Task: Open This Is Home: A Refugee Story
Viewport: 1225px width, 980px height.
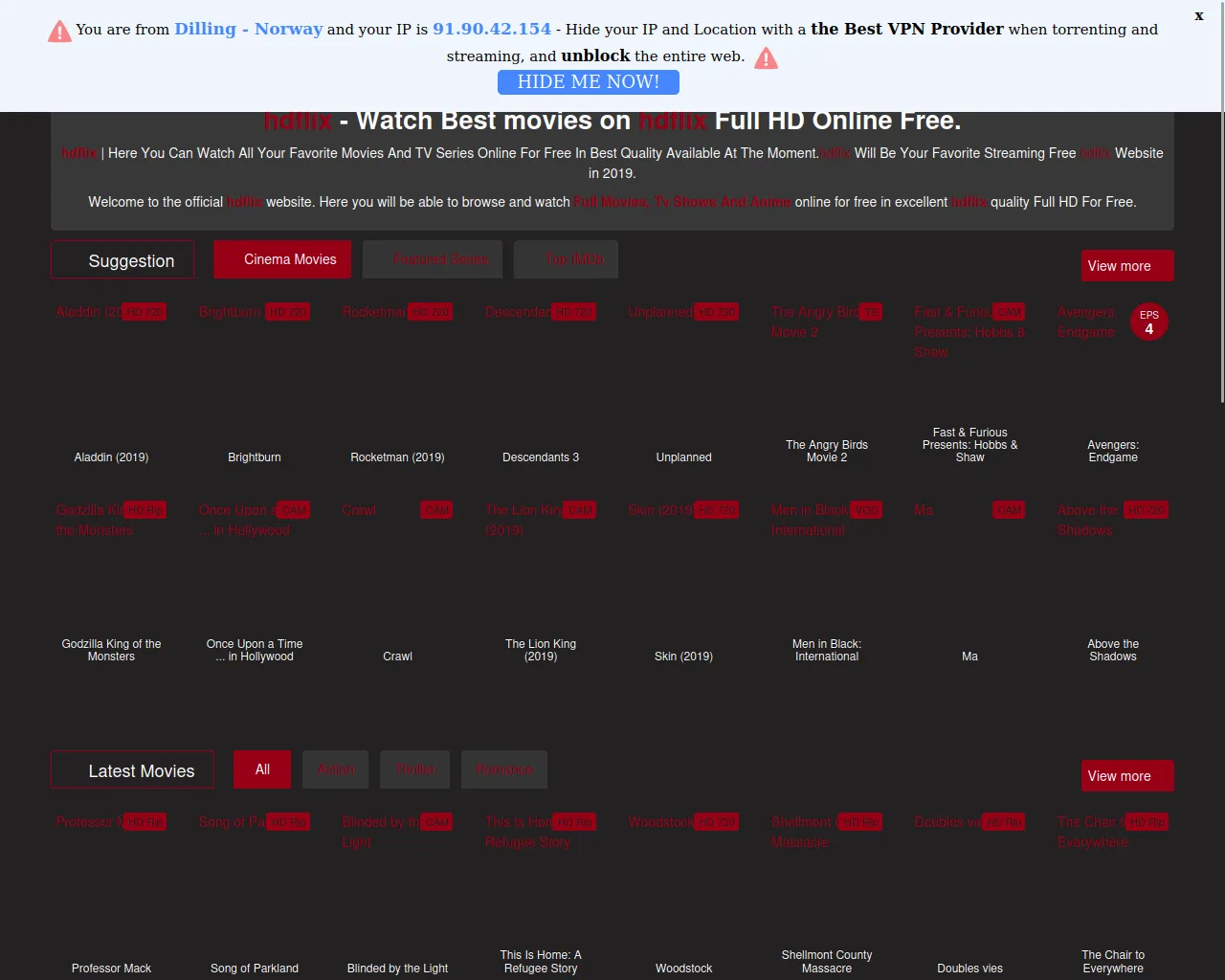Action: click(x=541, y=962)
